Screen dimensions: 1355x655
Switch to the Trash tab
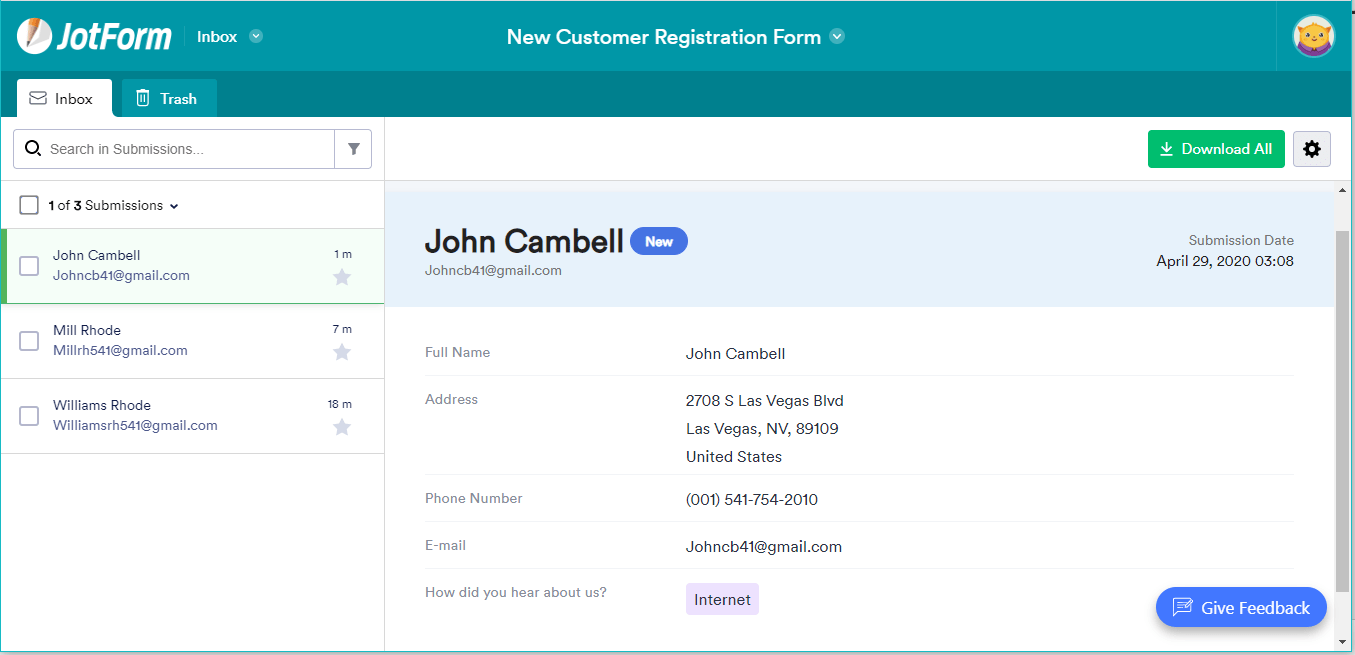[169, 98]
